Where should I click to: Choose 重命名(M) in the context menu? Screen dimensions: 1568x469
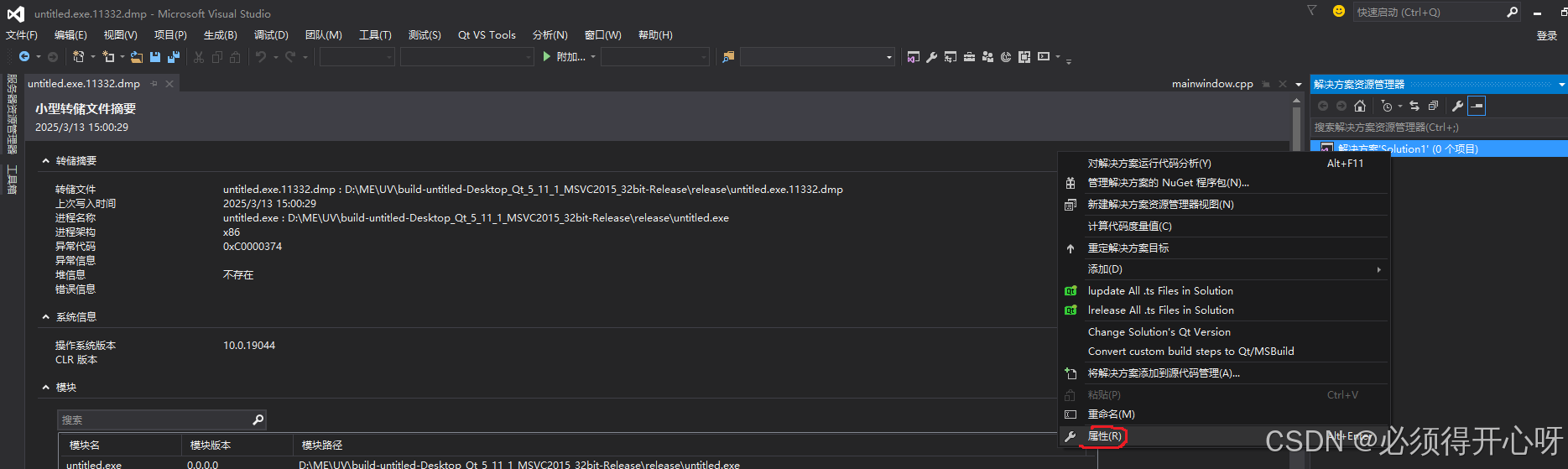[1224, 414]
